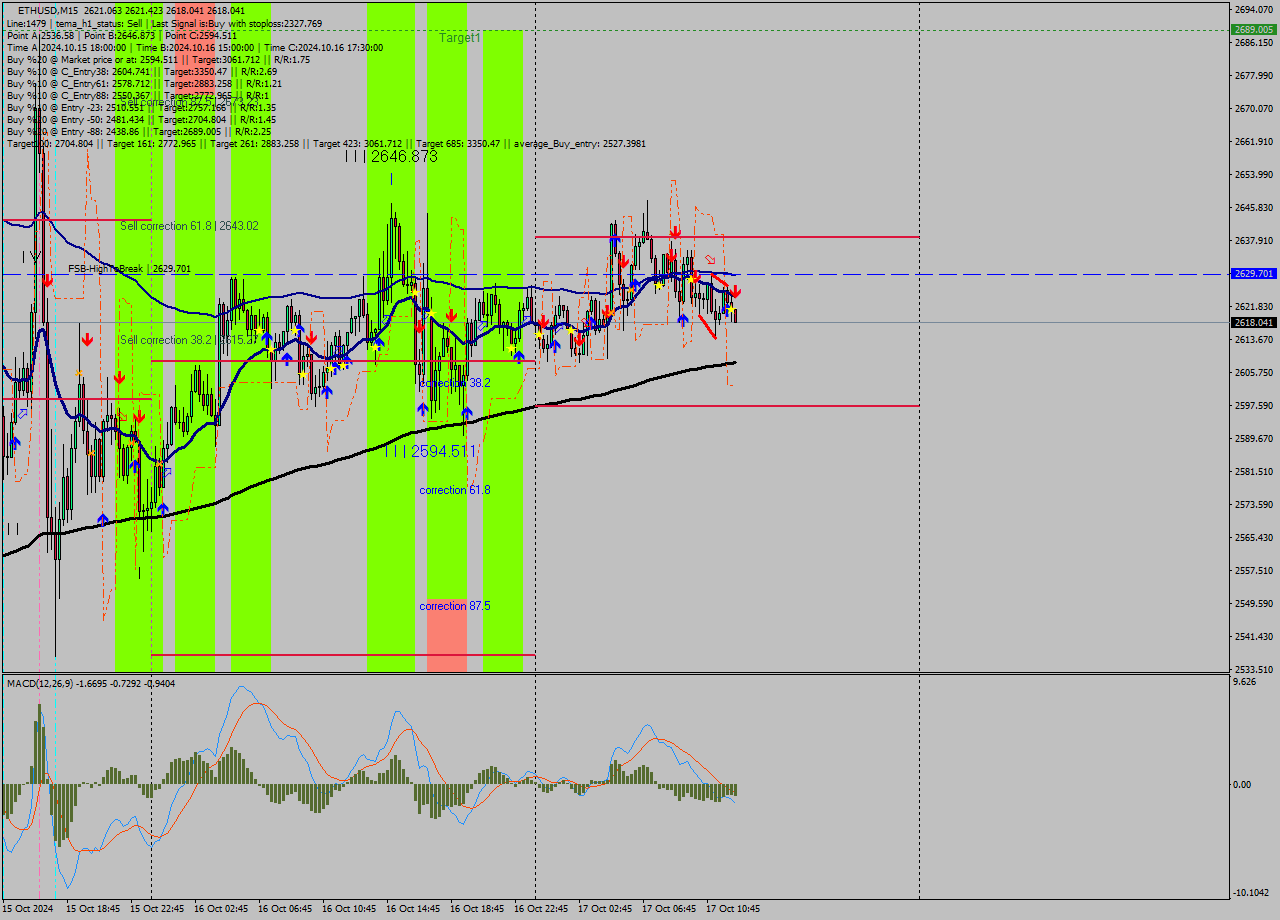Click the 16 Oct 02:45 time label
This screenshot has width=1280, height=920.
click(x=221, y=909)
